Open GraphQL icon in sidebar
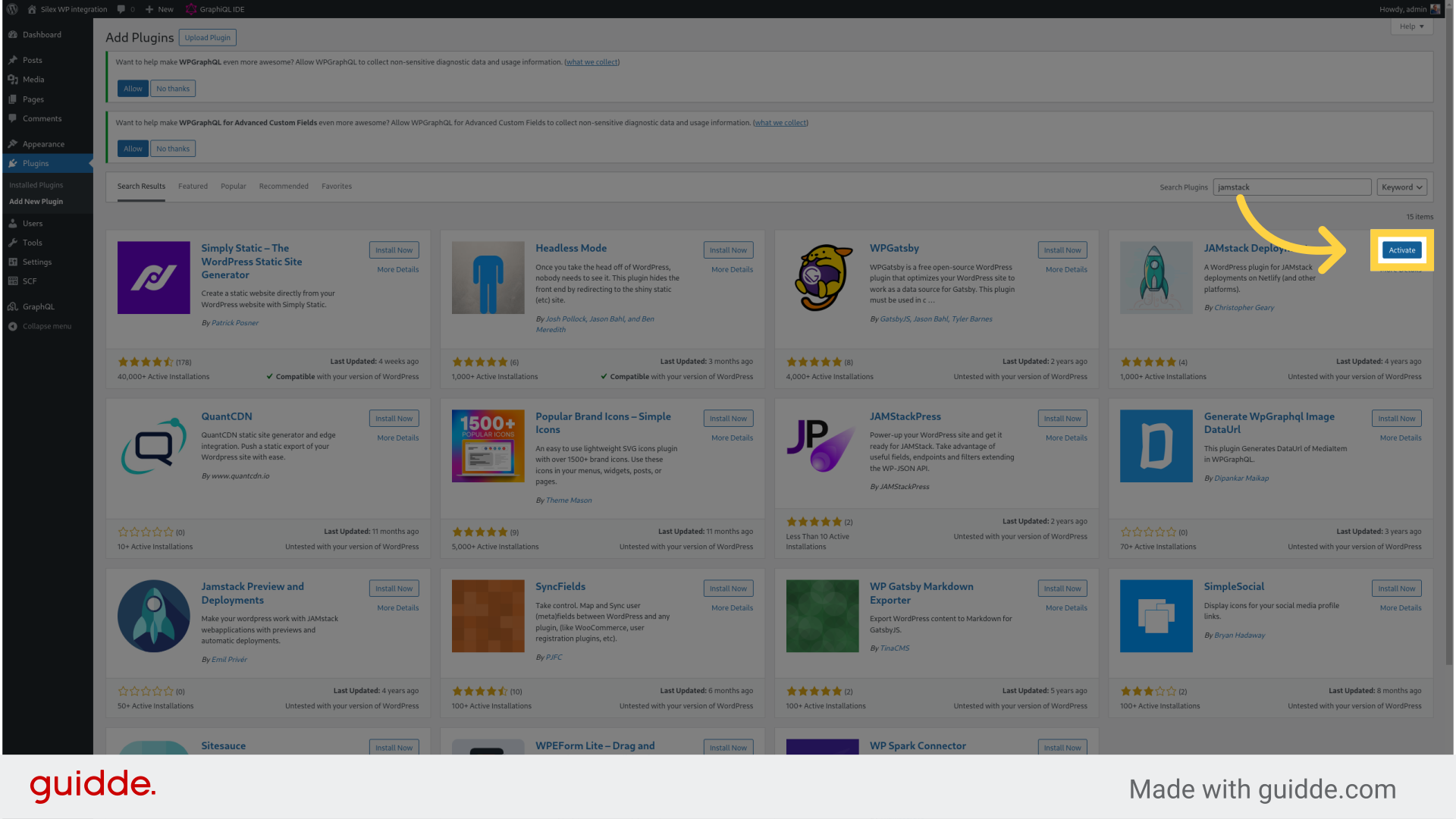The width and height of the screenshot is (1456, 819). 12,306
